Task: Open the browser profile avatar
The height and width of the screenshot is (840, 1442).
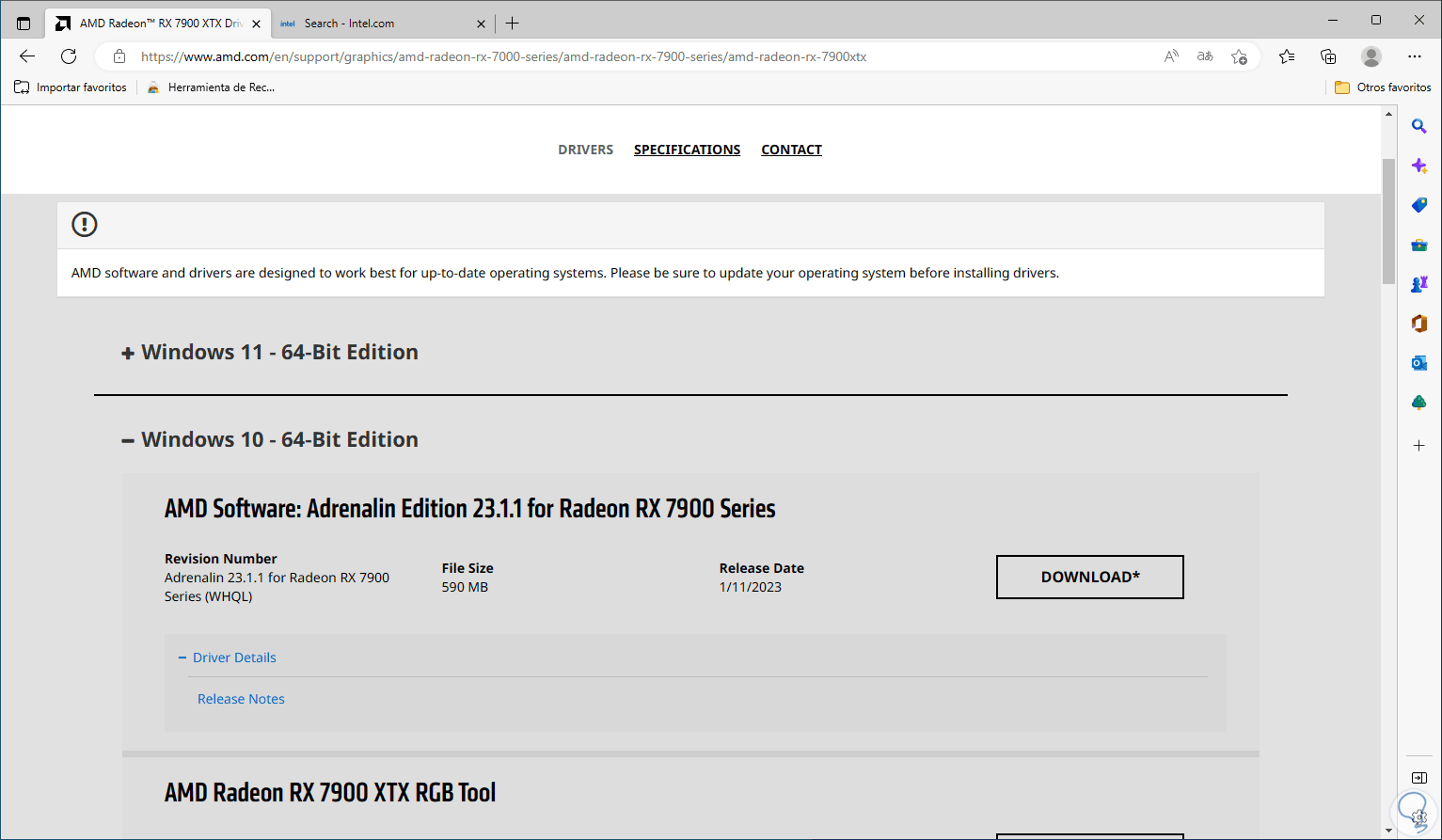Action: (x=1371, y=56)
